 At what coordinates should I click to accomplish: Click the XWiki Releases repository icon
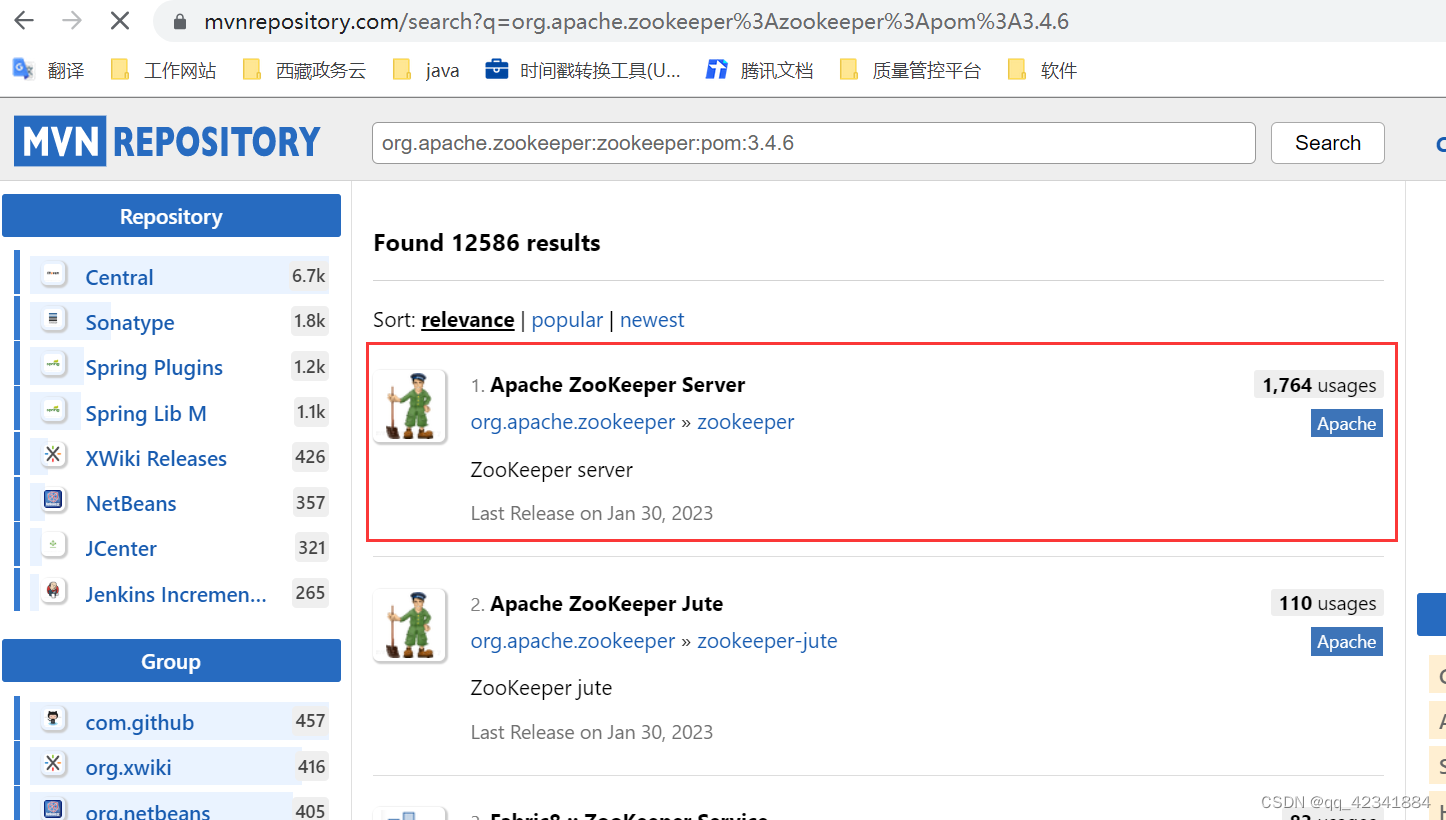coord(52,454)
